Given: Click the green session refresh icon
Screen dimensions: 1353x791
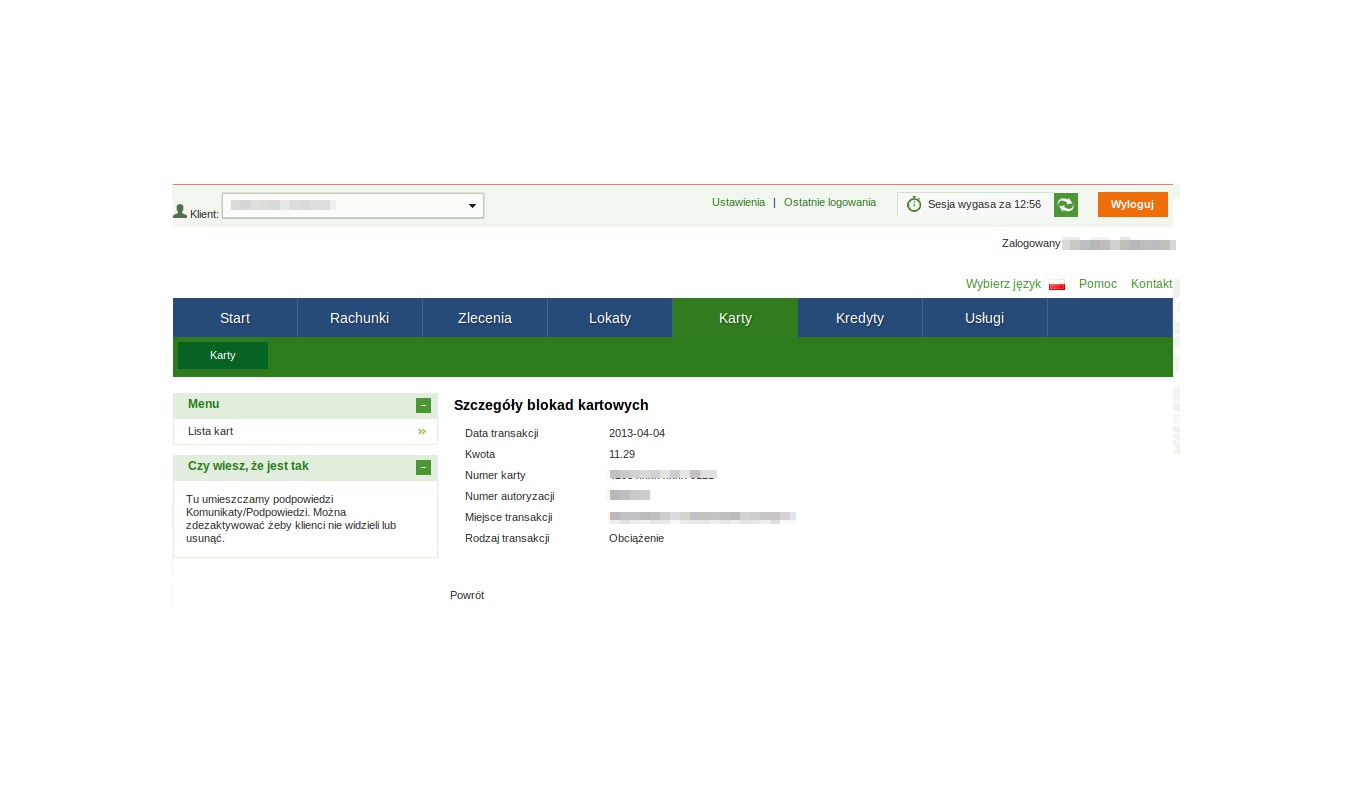Looking at the screenshot, I should click(1066, 204).
